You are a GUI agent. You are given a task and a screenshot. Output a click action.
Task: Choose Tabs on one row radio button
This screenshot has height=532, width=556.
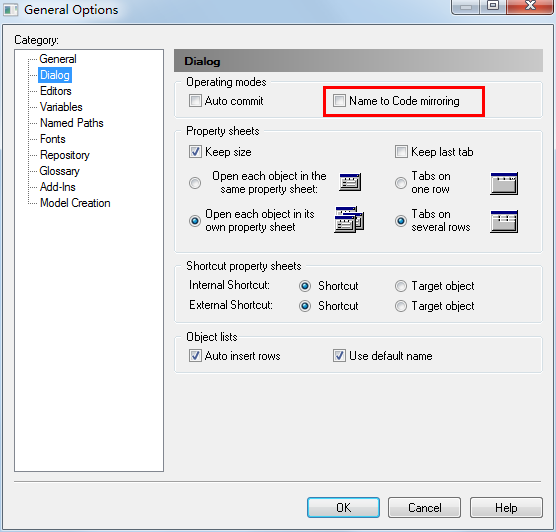(401, 183)
